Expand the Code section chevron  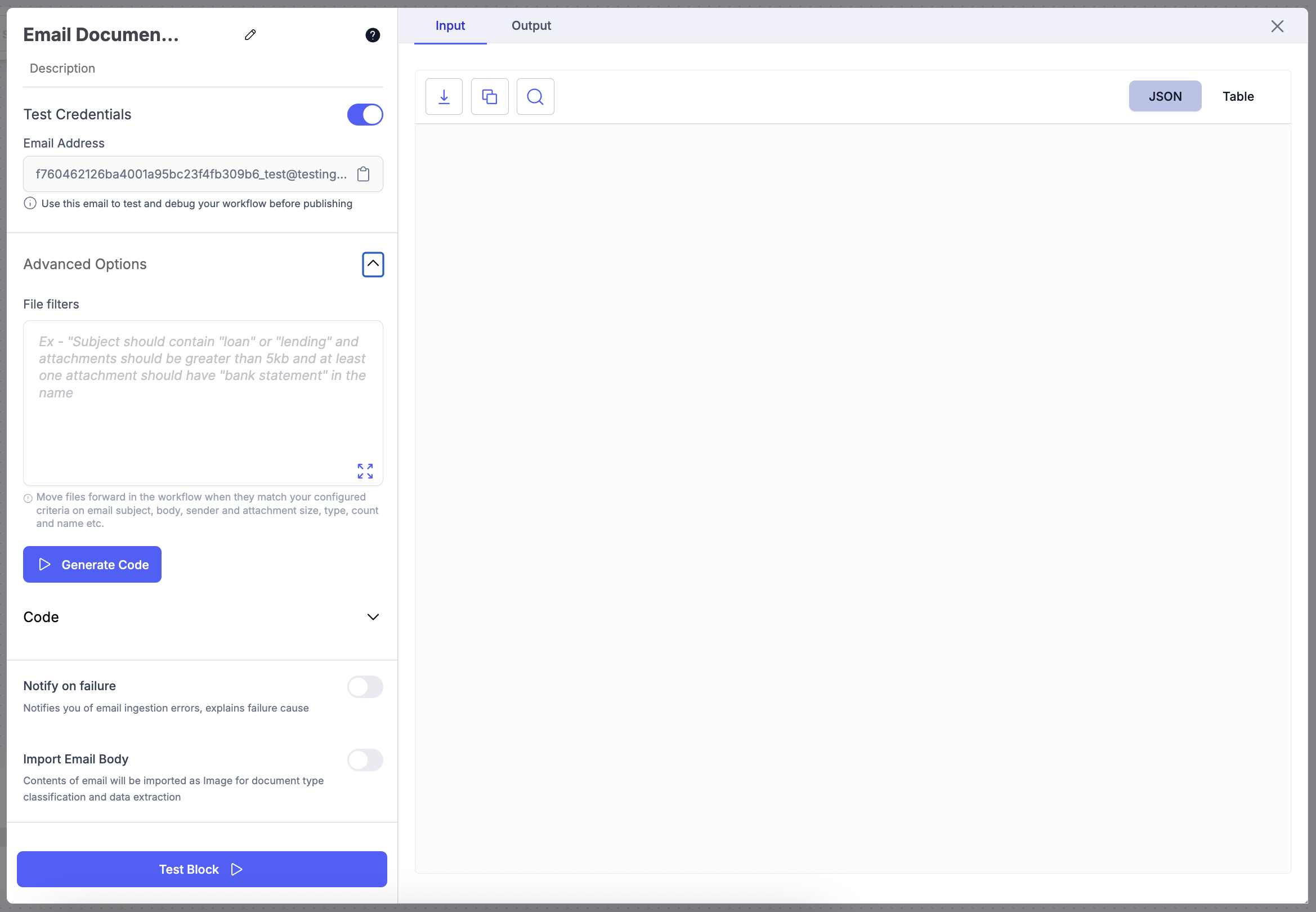tap(373, 617)
